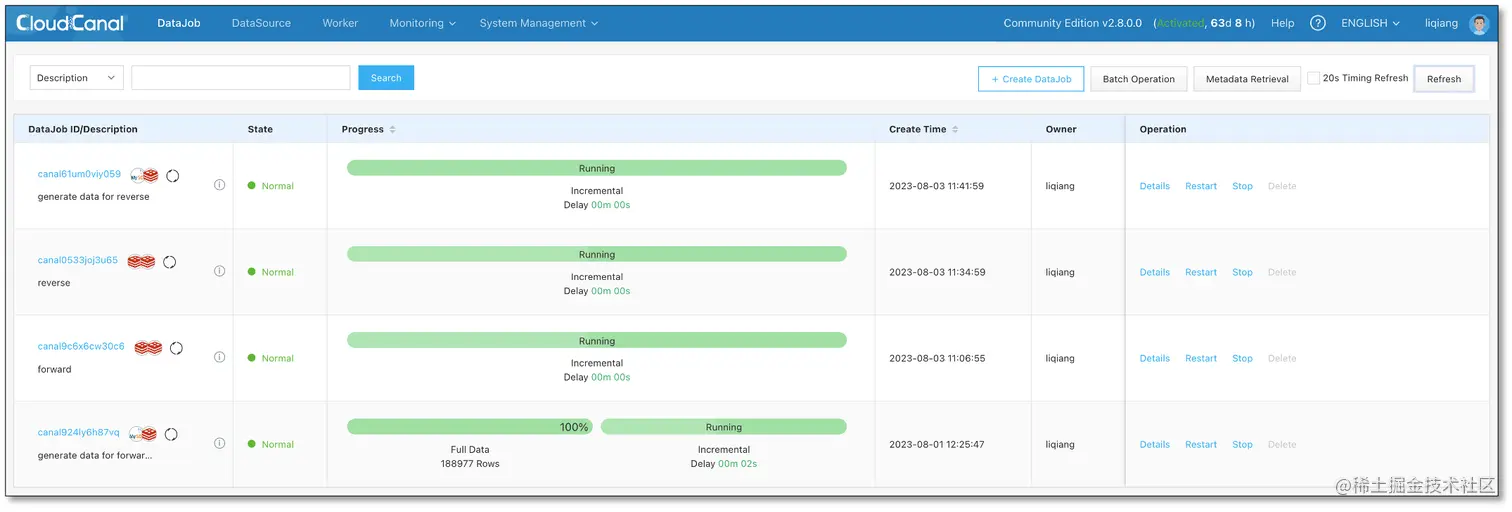Click the 2023-08-01 12:25:47 create time
This screenshot has height=512, width=1512.
tap(936, 444)
